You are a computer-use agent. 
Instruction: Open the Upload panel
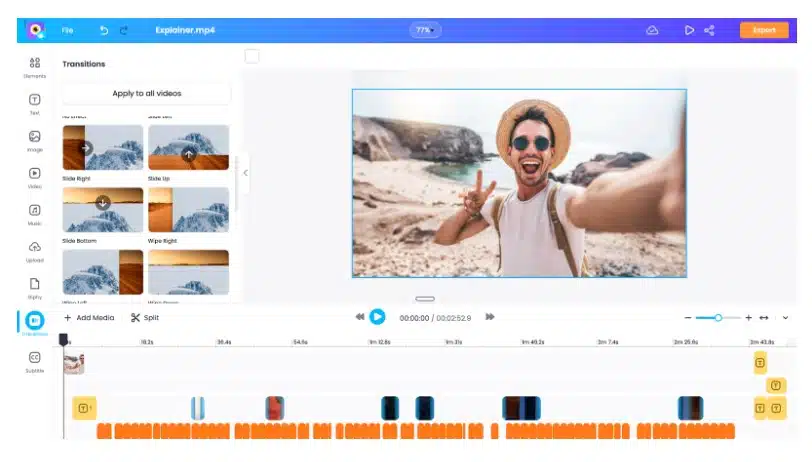tap(34, 250)
